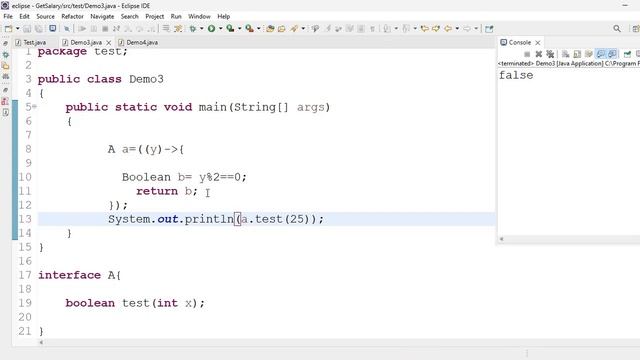Screen dimensions: 640x360
Task: Click the Search magnifier icon top right
Action: pyautogui.click(x=617, y=29)
